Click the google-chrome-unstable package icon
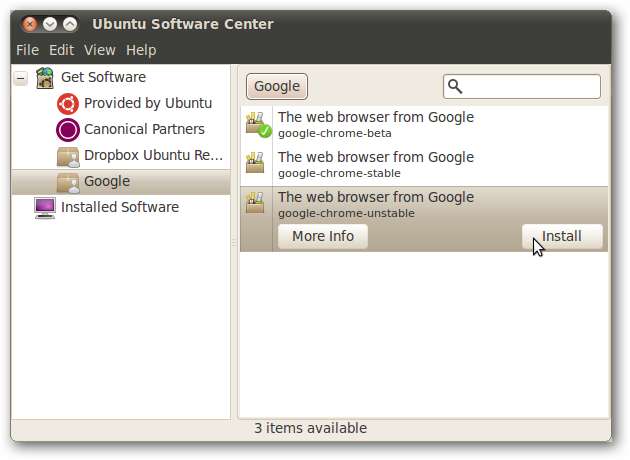Screen dimensions: 630x460 pyautogui.click(x=256, y=204)
